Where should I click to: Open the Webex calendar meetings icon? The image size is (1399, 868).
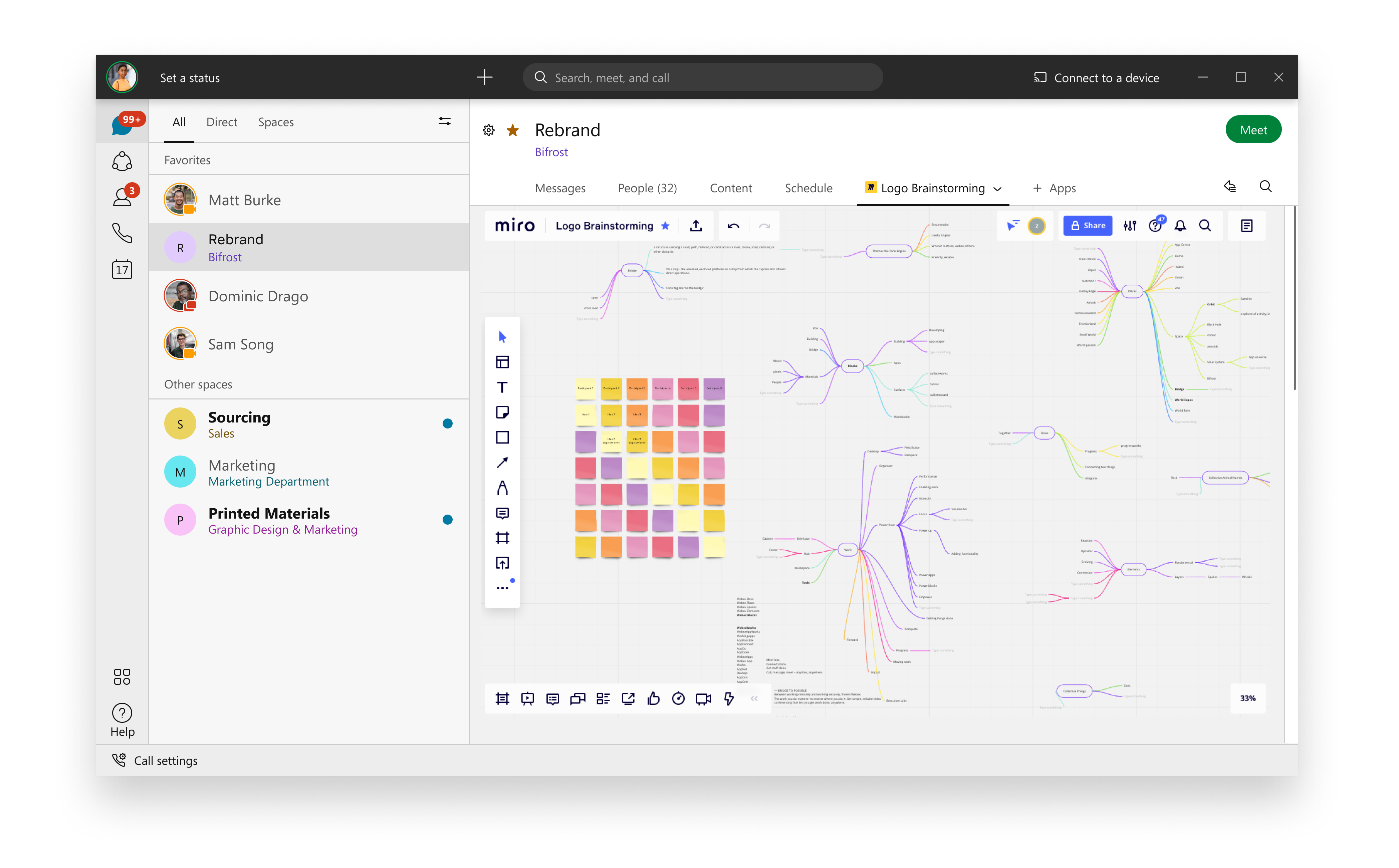122,270
